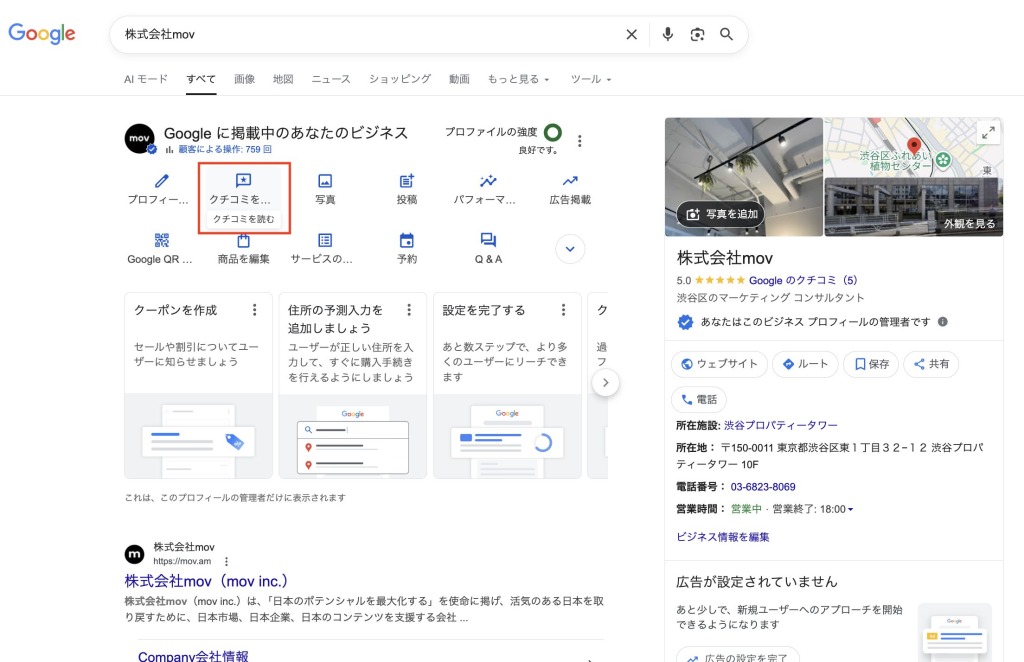This screenshot has width=1024, height=662.
Task: Switch to the 画像 images tab
Action: pyautogui.click(x=244, y=79)
